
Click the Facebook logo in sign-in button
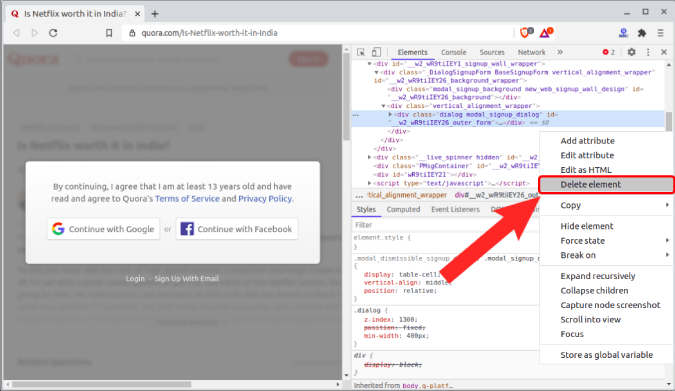pyautogui.click(x=187, y=229)
